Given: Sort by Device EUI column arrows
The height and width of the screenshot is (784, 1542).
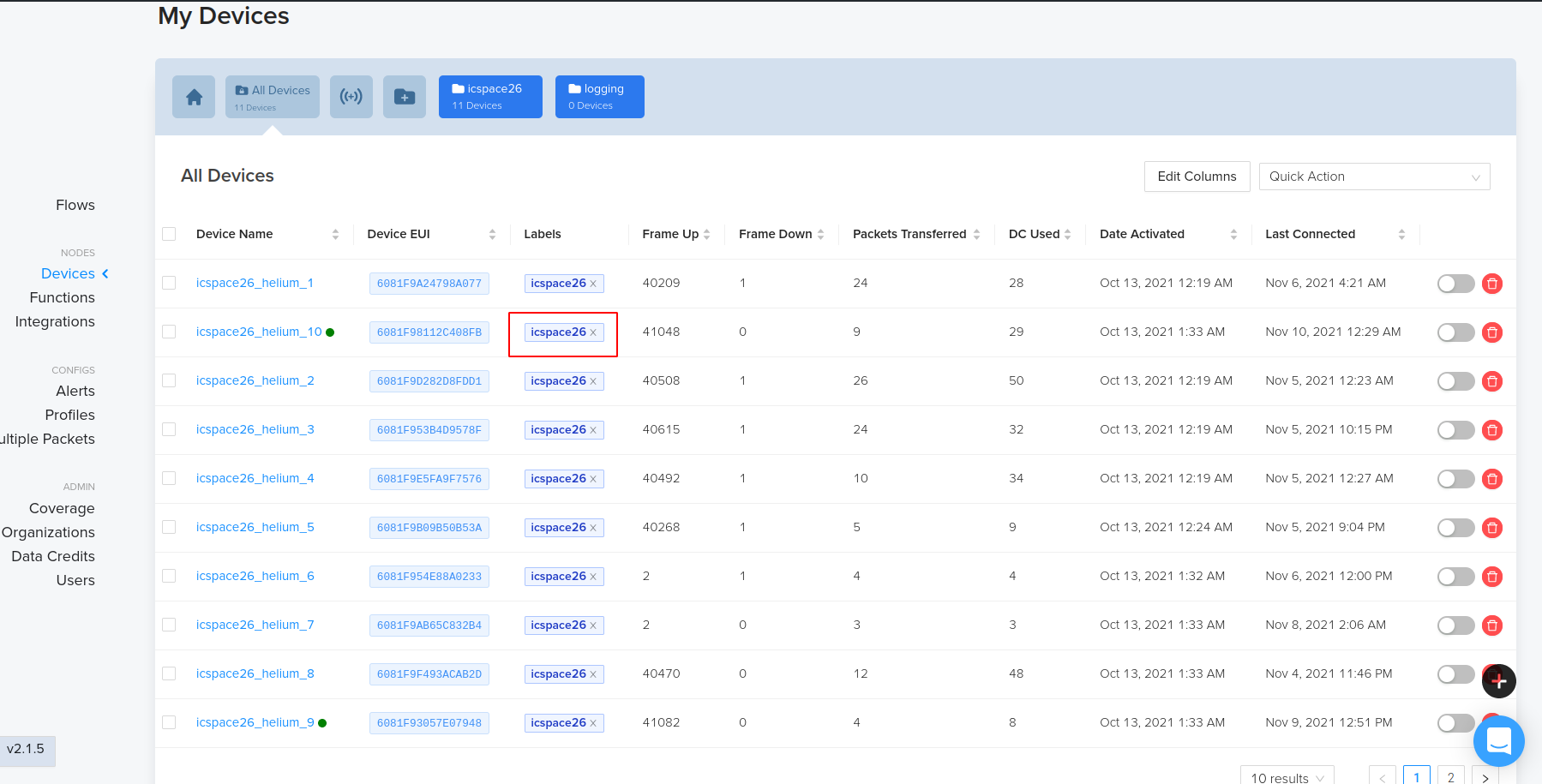Looking at the screenshot, I should click(x=492, y=234).
